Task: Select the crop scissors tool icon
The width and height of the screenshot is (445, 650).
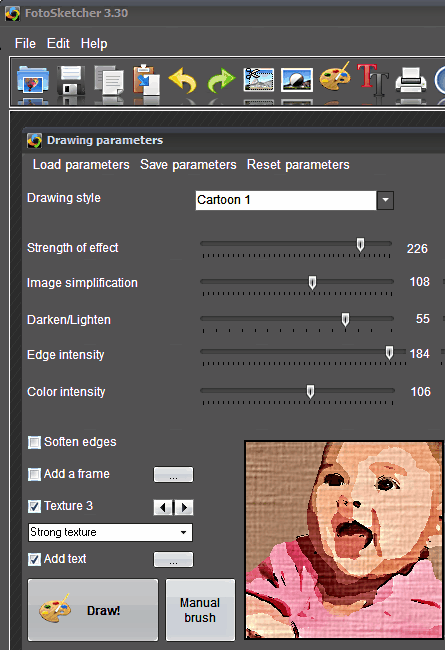Action: (259, 80)
